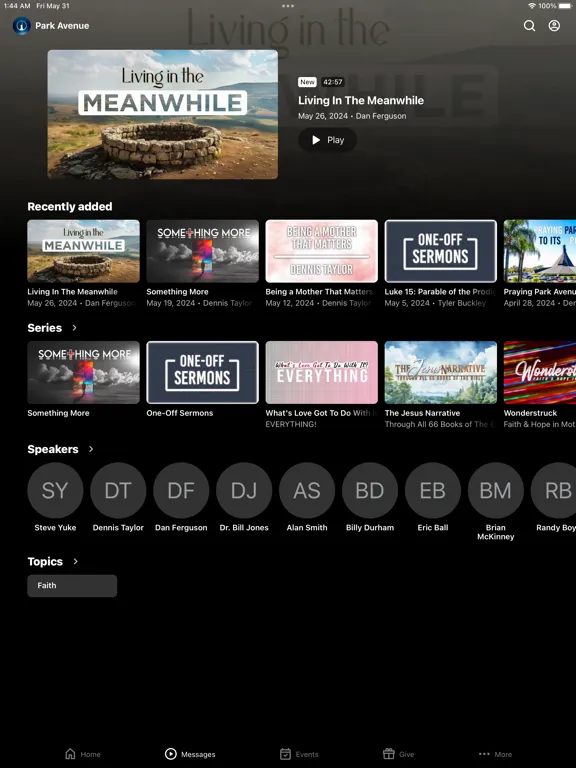Screen dimensions: 576x768
Task: Open the Wonderstruck series
Action: pyautogui.click(x=540, y=373)
